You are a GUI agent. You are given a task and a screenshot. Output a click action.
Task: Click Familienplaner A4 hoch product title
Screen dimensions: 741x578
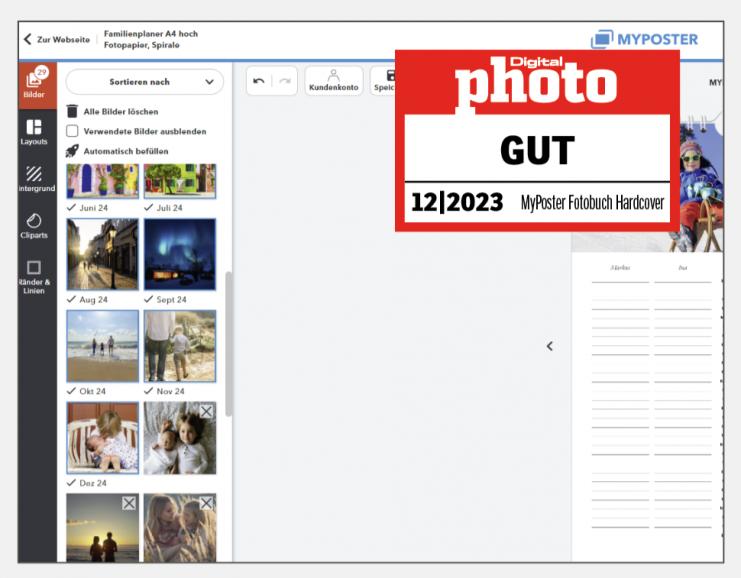(x=151, y=34)
